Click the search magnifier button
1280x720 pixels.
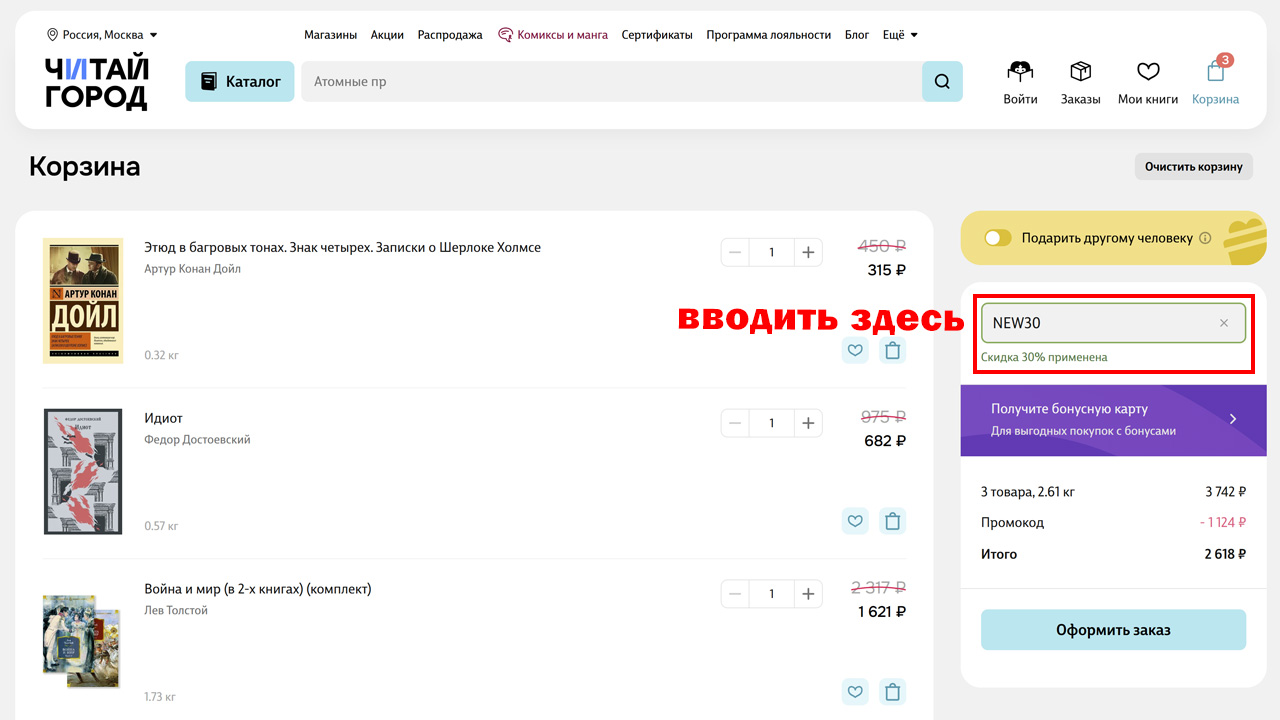point(942,82)
